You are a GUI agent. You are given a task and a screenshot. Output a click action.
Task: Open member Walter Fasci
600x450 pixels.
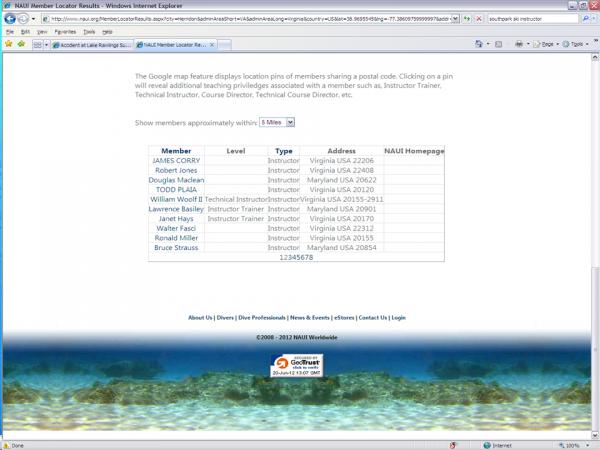pyautogui.click(x=176, y=228)
